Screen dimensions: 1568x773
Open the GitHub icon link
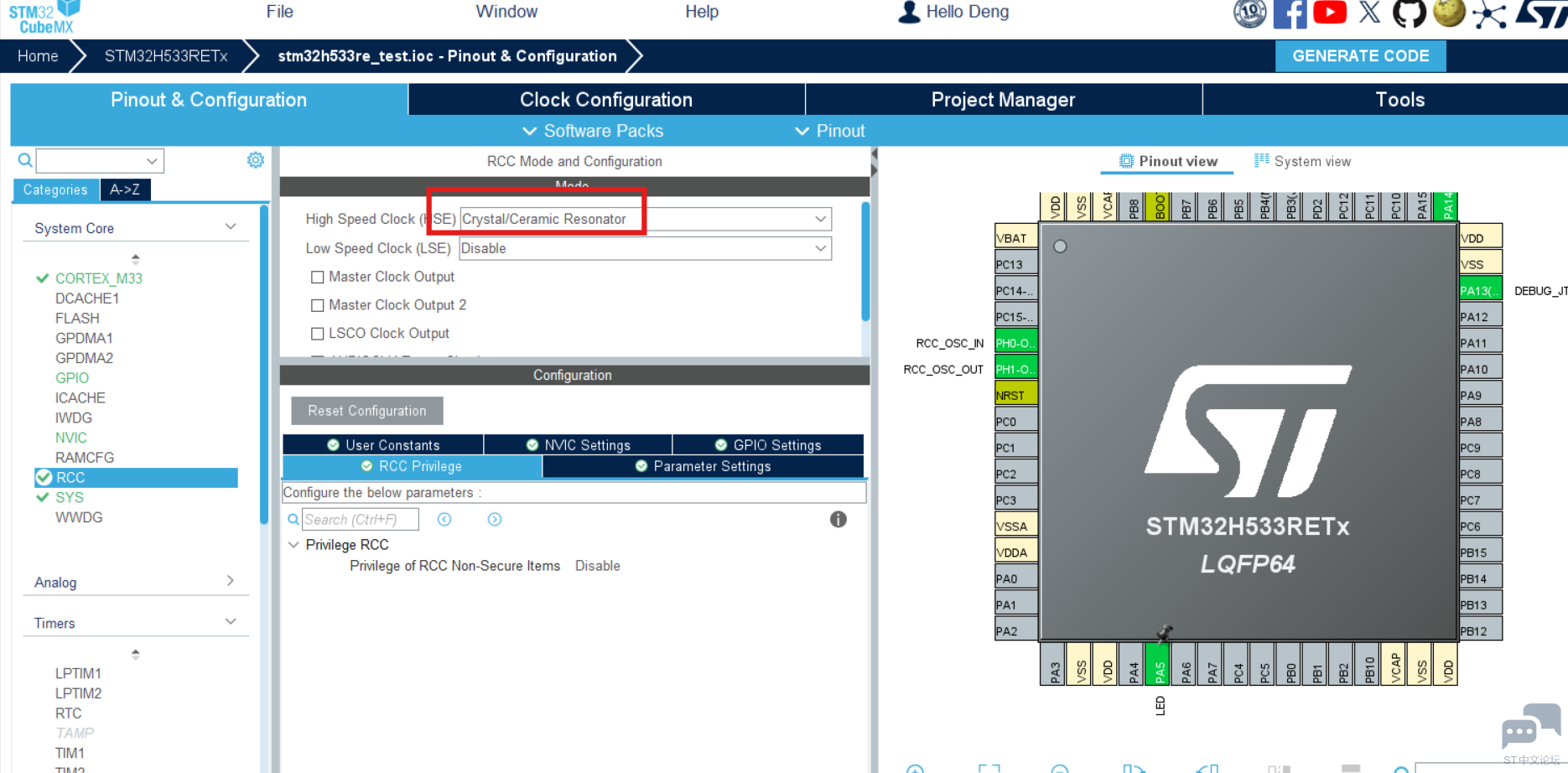pyautogui.click(x=1409, y=13)
